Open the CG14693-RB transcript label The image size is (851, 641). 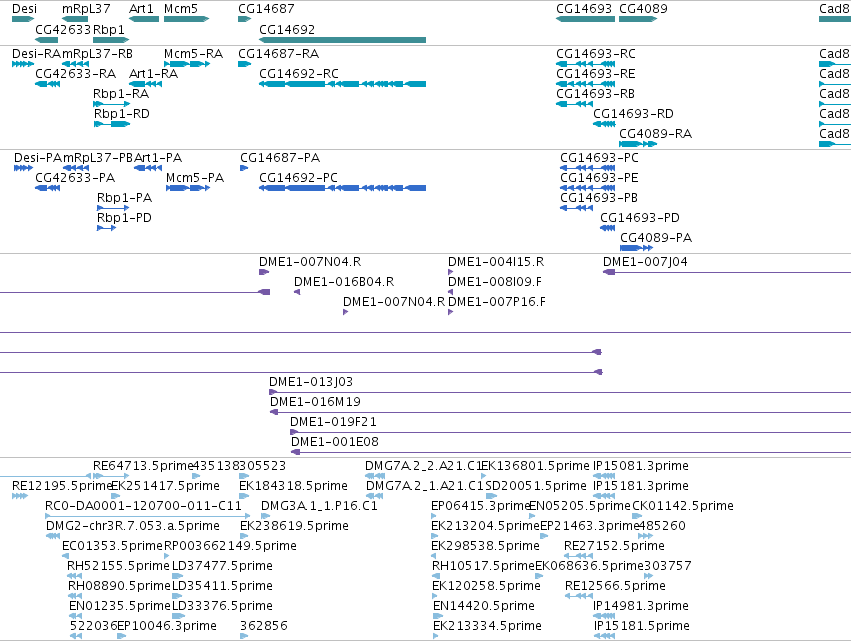595,94
